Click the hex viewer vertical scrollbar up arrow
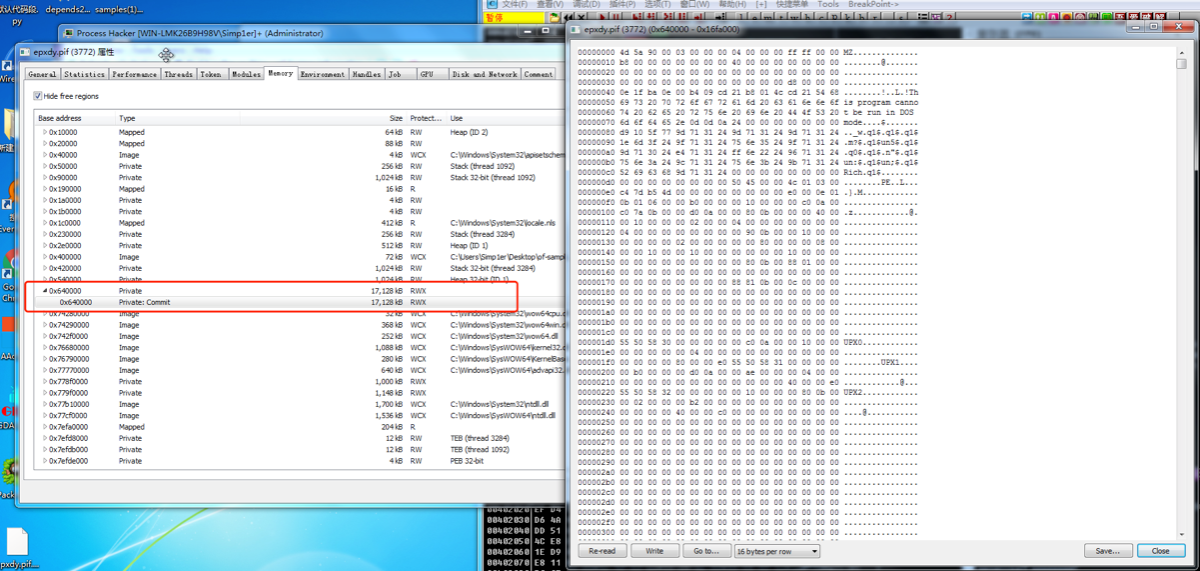Image resolution: width=1200 pixels, height=571 pixels. pos(1181,52)
